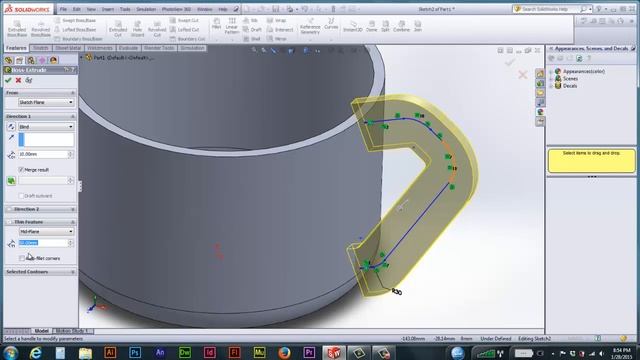Cancel sketch with the viewport corner red X
Screen dimensions: 640x360
(x=522, y=75)
